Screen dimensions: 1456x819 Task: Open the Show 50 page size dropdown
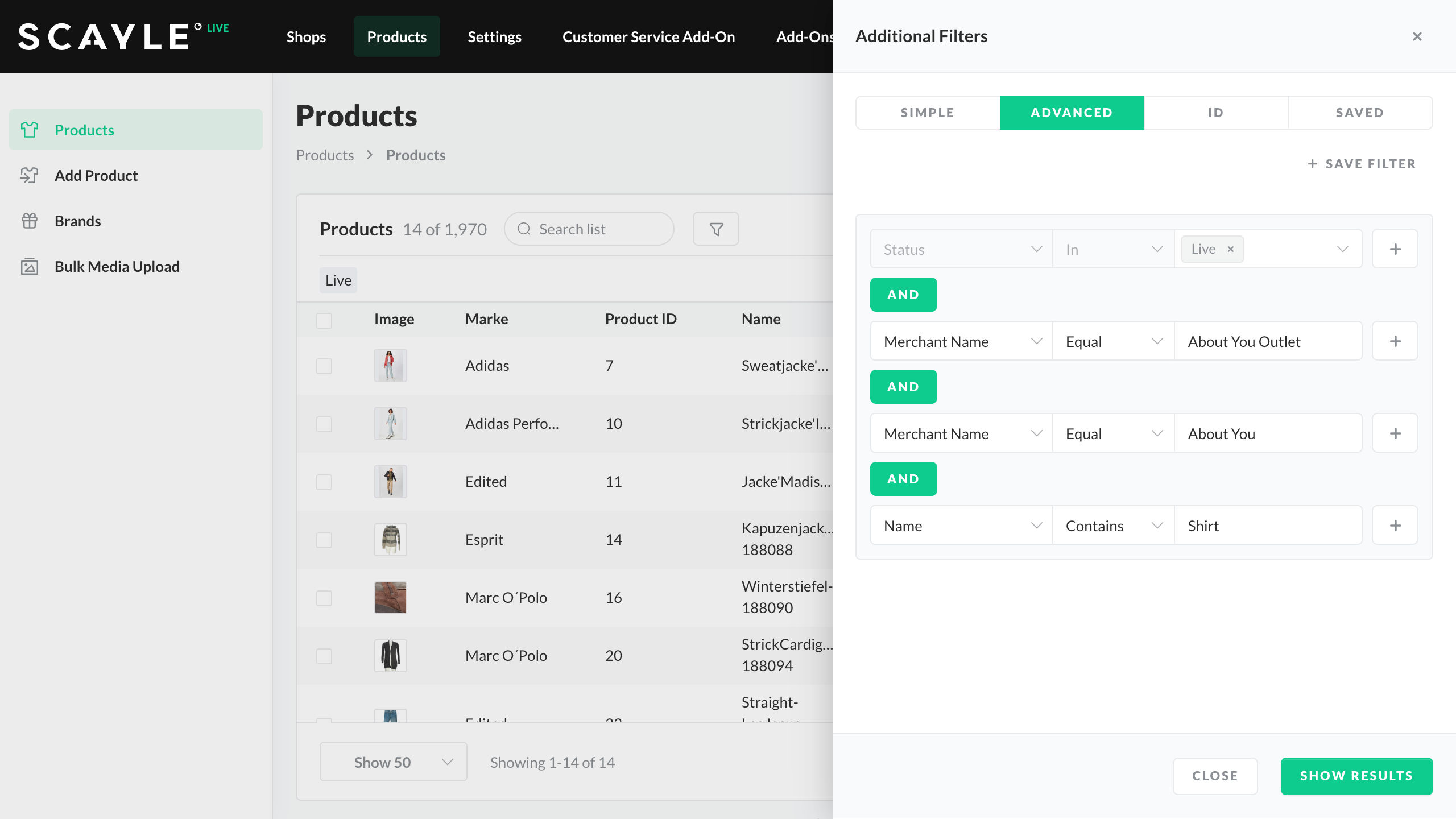pyautogui.click(x=393, y=762)
